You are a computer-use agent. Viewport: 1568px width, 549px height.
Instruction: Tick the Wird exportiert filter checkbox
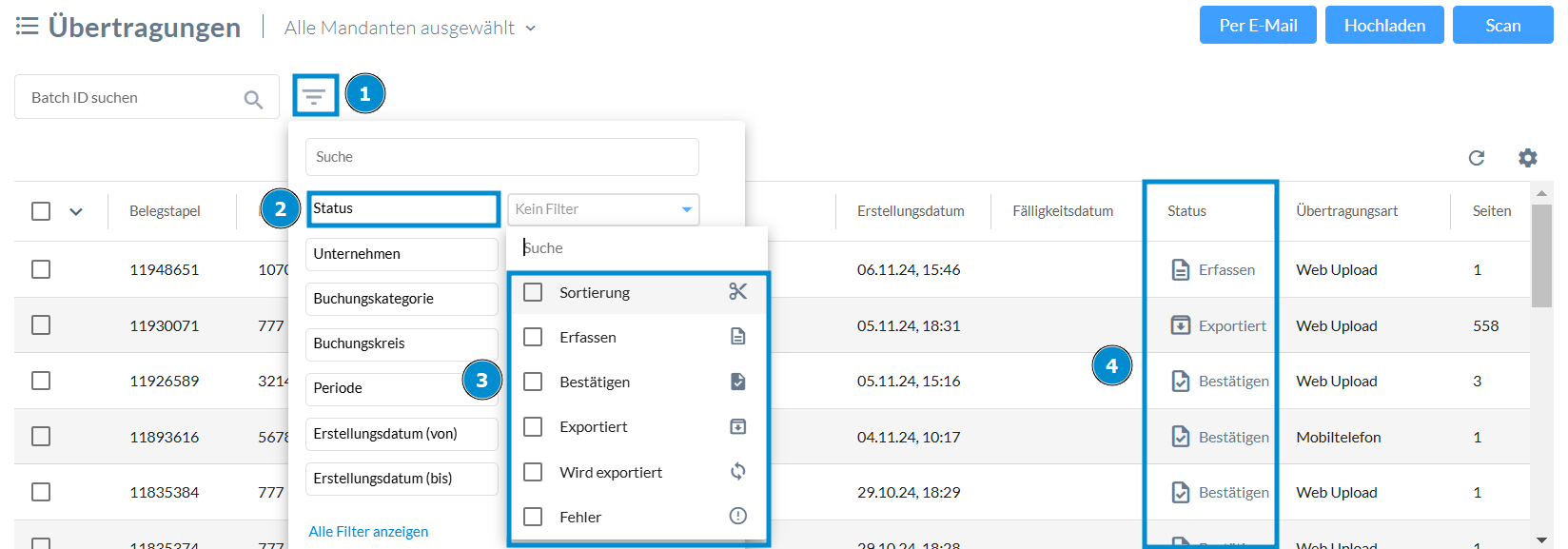pos(533,472)
